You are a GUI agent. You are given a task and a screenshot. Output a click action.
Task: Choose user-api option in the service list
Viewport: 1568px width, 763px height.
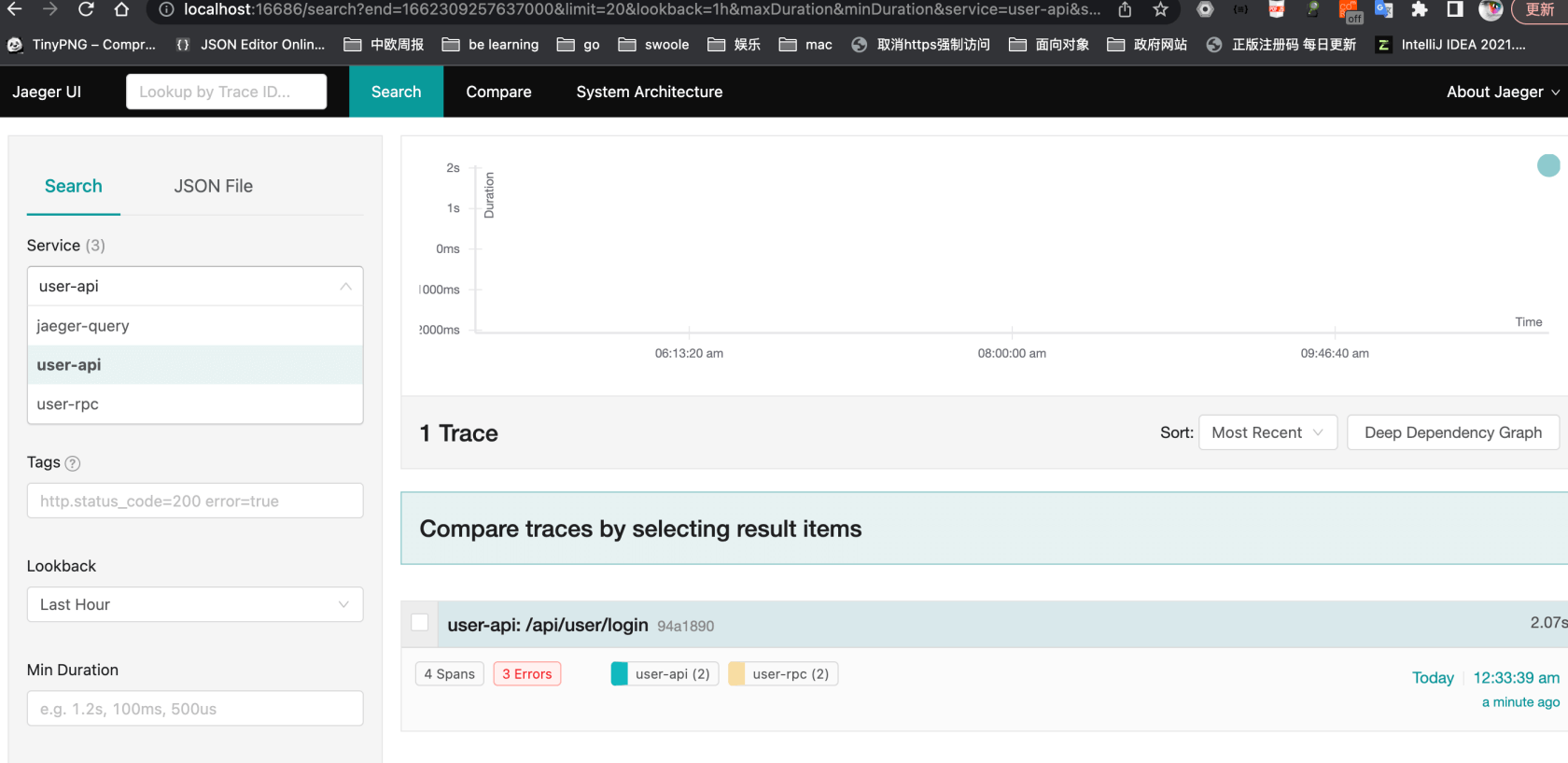[x=195, y=365]
